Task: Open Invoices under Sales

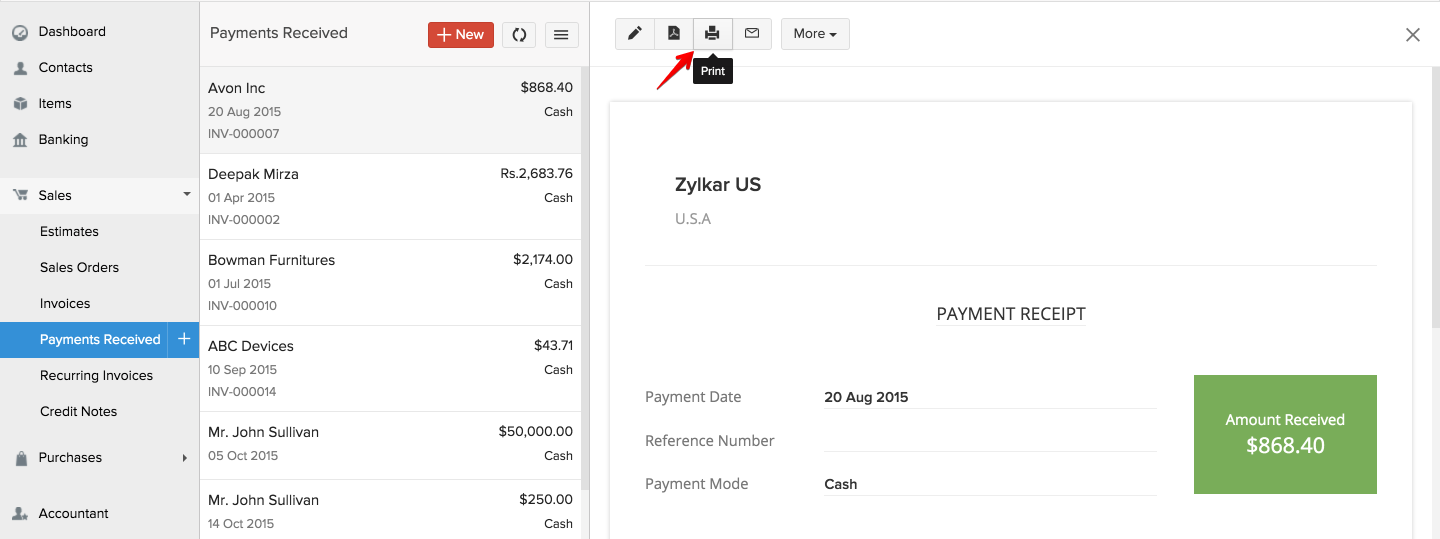Action: pyautogui.click(x=65, y=303)
